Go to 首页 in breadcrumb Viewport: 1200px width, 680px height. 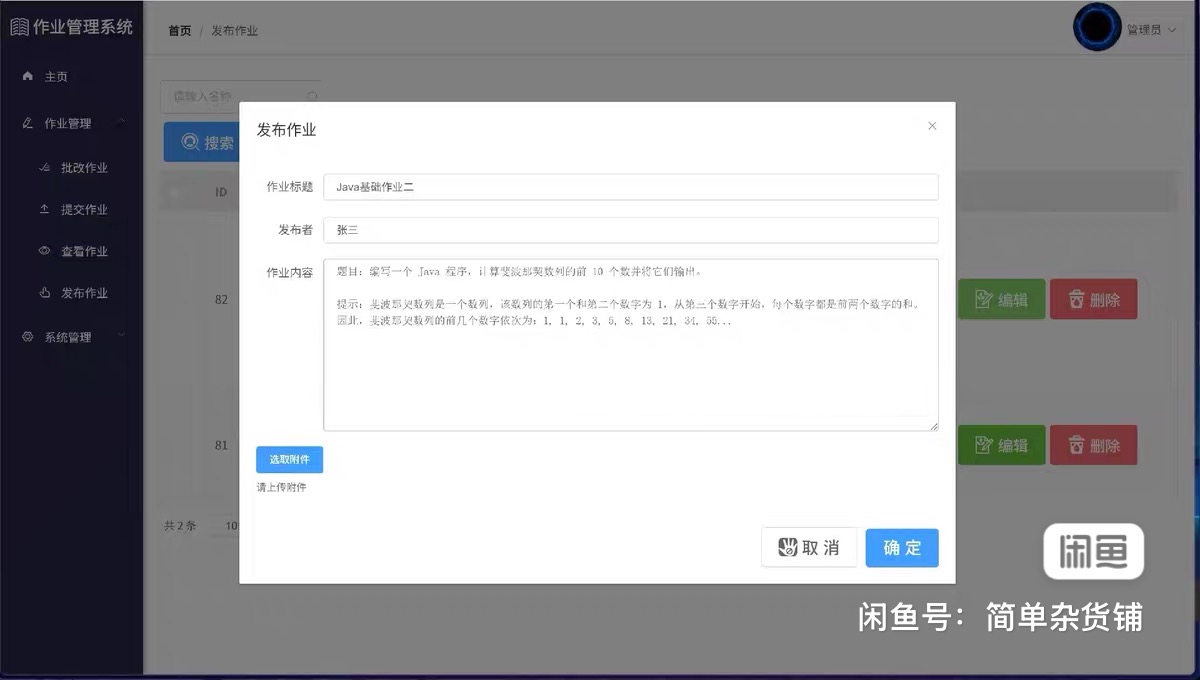click(180, 31)
